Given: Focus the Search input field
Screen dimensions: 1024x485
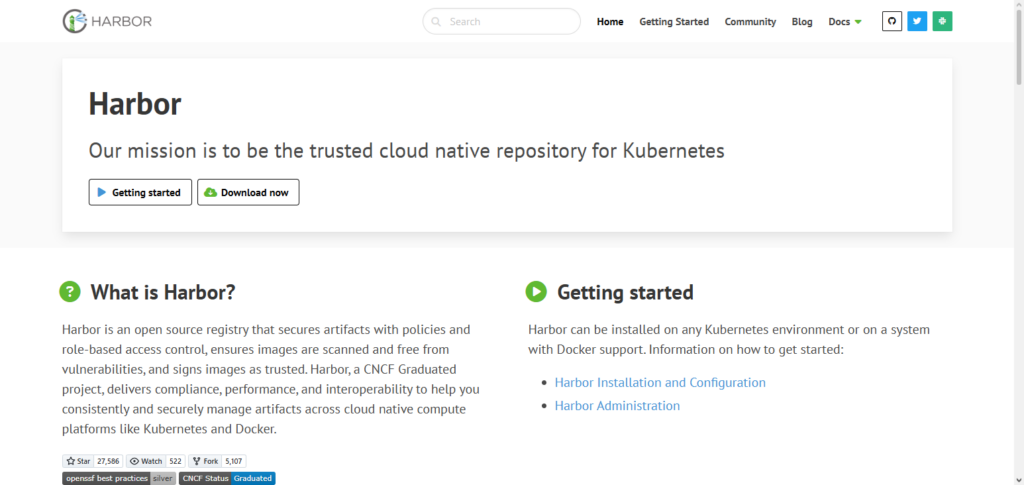Looking at the screenshot, I should point(508,21).
